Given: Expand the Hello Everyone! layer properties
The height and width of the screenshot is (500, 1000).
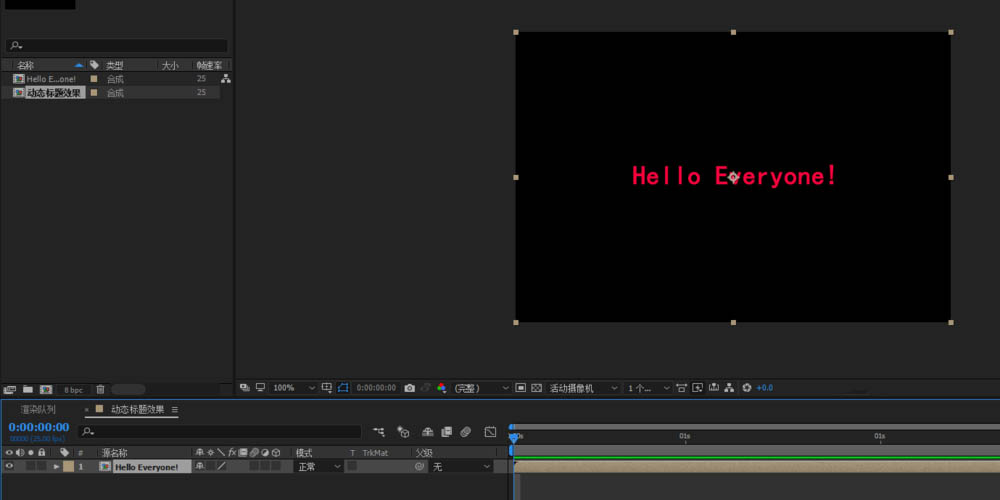Looking at the screenshot, I should point(56,467).
